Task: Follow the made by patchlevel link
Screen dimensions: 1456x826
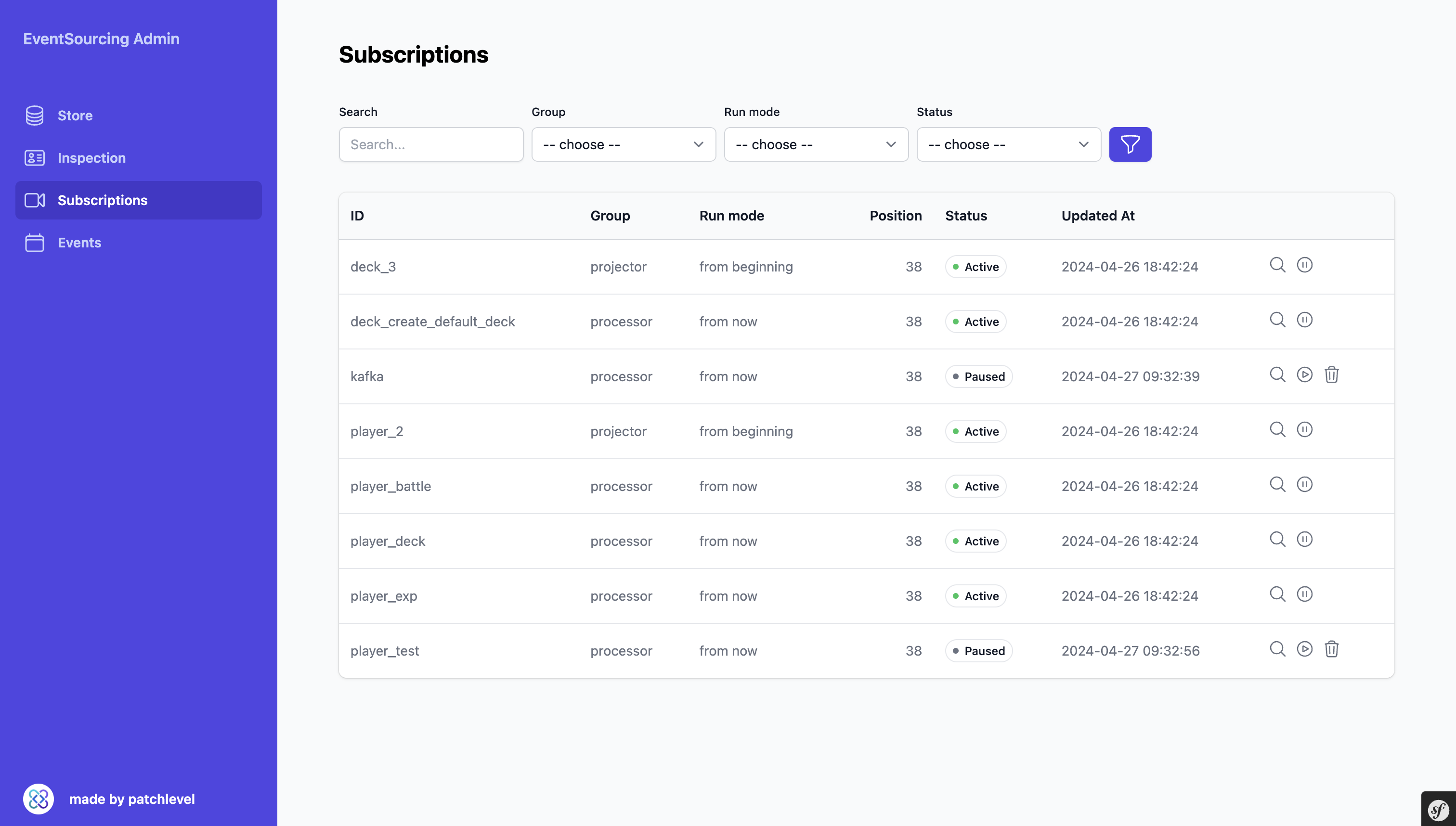Action: click(131, 799)
